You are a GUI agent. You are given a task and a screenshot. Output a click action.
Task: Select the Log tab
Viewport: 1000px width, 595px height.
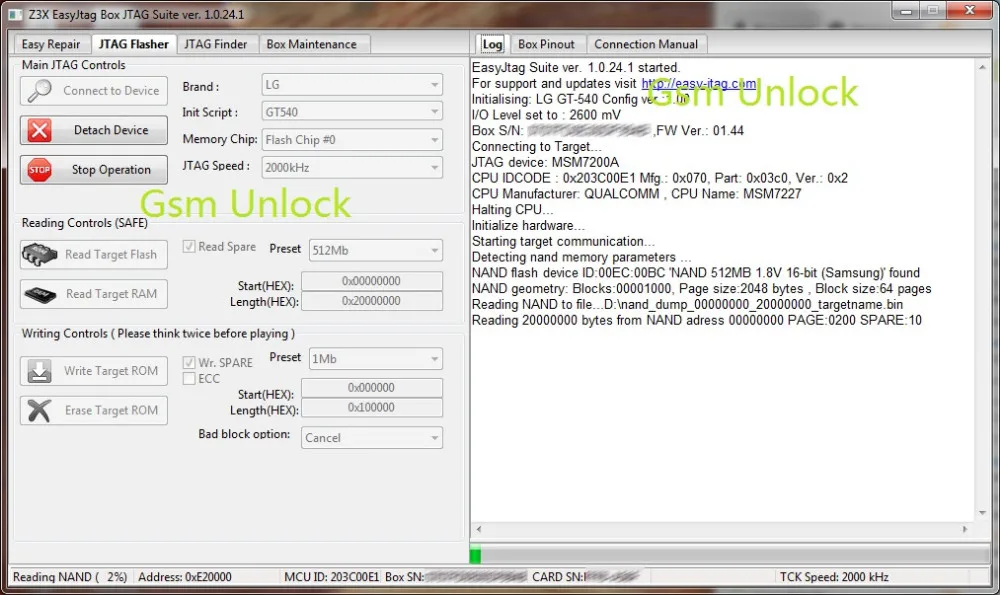click(x=492, y=43)
